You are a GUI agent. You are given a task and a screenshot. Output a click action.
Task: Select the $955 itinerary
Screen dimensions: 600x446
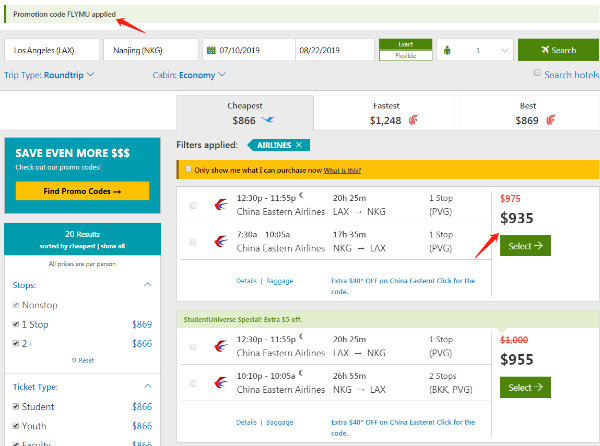click(x=525, y=387)
